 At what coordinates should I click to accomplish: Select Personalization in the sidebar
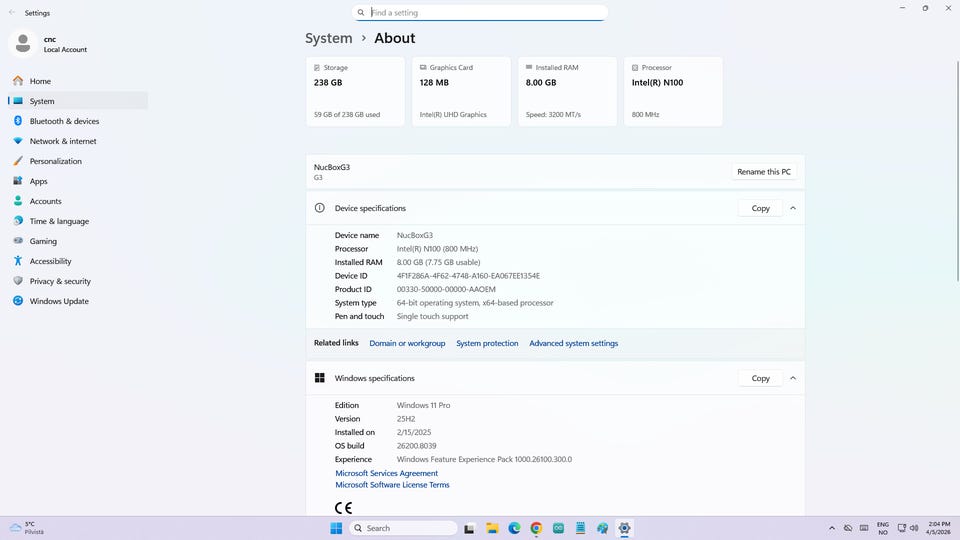(x=55, y=161)
